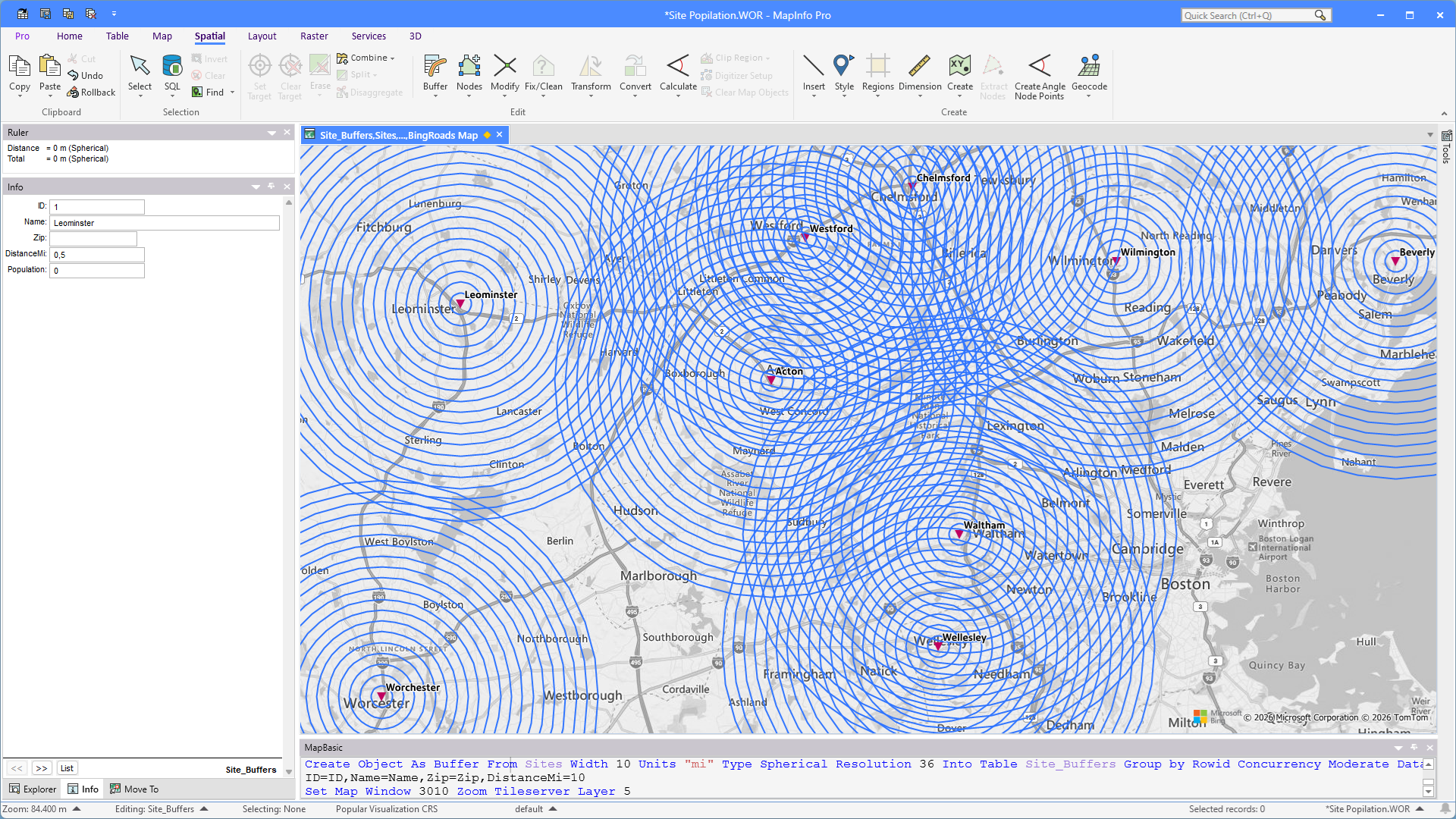
Task: Select the Fix/Clean tool
Action: pos(543,67)
